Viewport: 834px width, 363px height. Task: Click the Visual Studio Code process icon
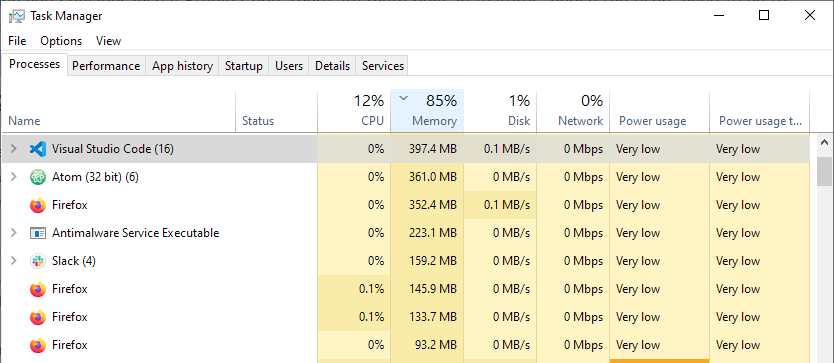[38, 149]
